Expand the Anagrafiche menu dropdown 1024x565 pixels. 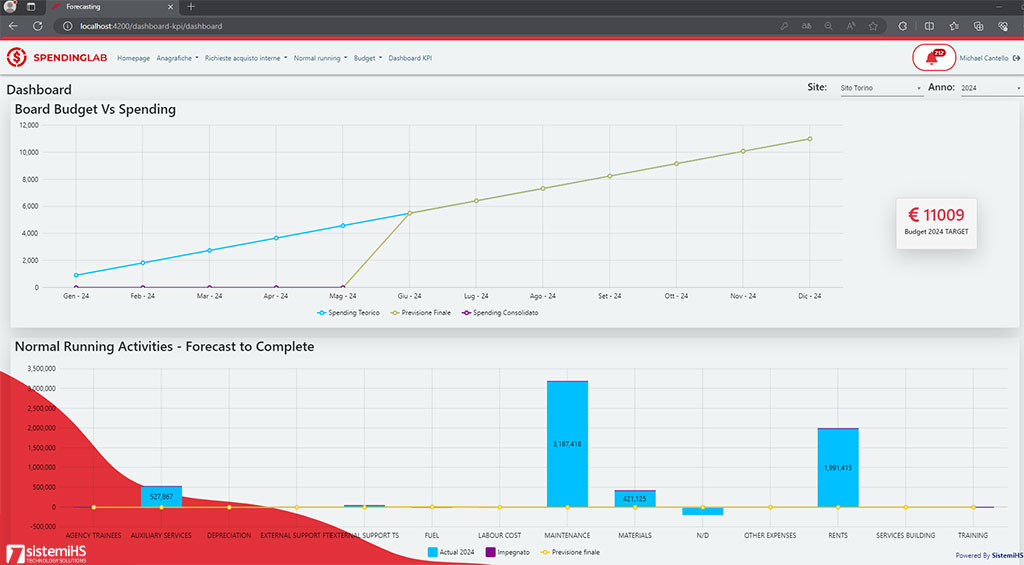(x=177, y=58)
